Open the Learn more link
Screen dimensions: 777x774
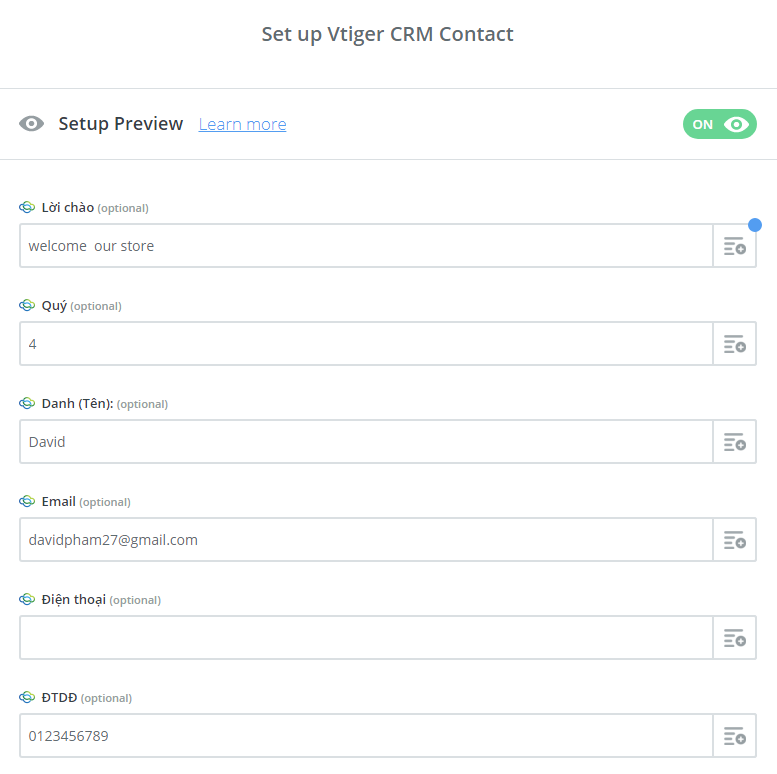pyautogui.click(x=242, y=125)
